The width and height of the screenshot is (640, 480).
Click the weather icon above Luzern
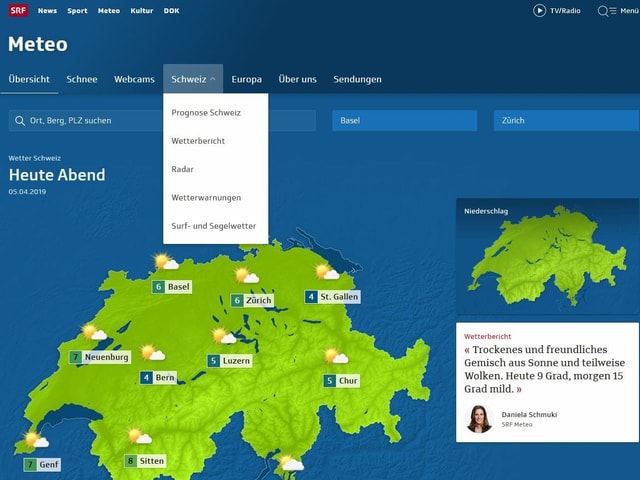point(224,336)
